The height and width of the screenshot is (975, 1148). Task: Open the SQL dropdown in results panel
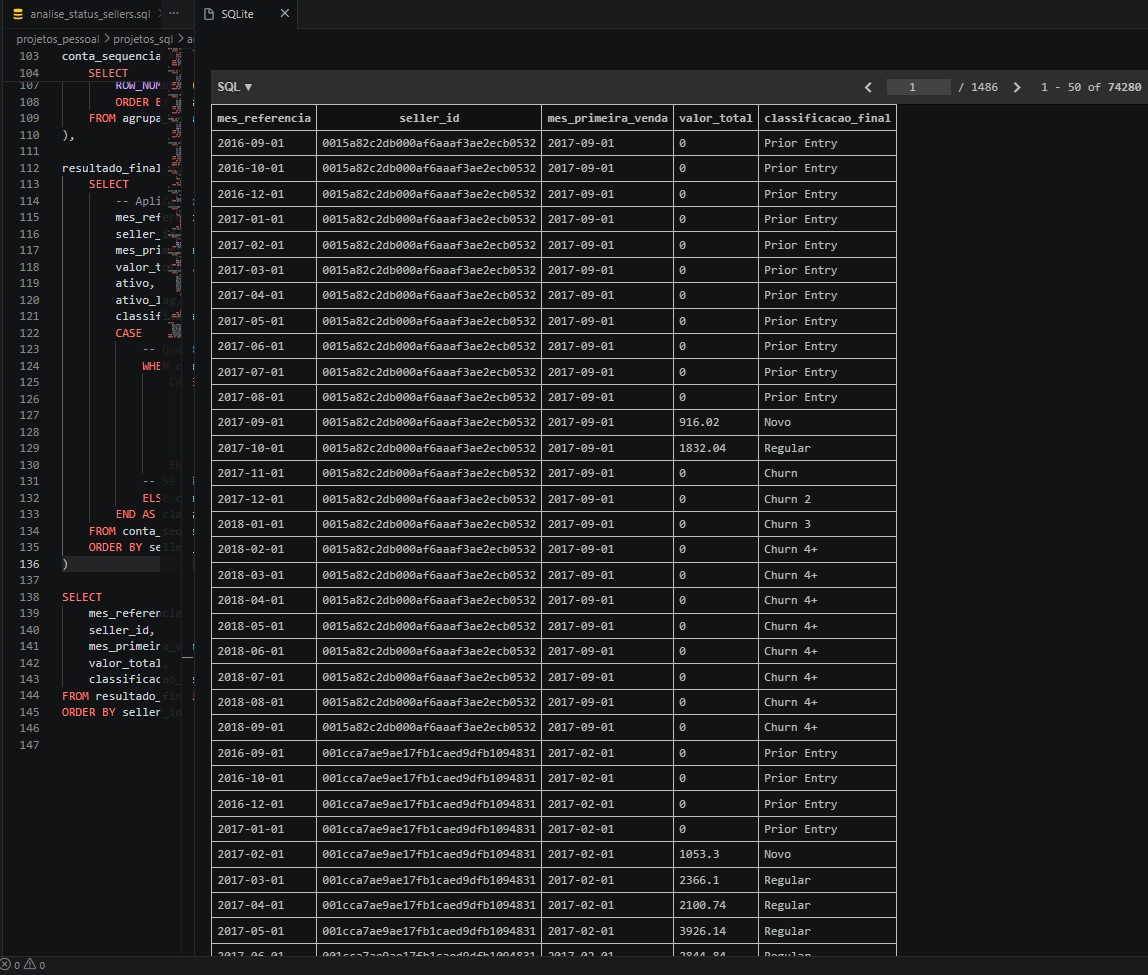coord(234,86)
